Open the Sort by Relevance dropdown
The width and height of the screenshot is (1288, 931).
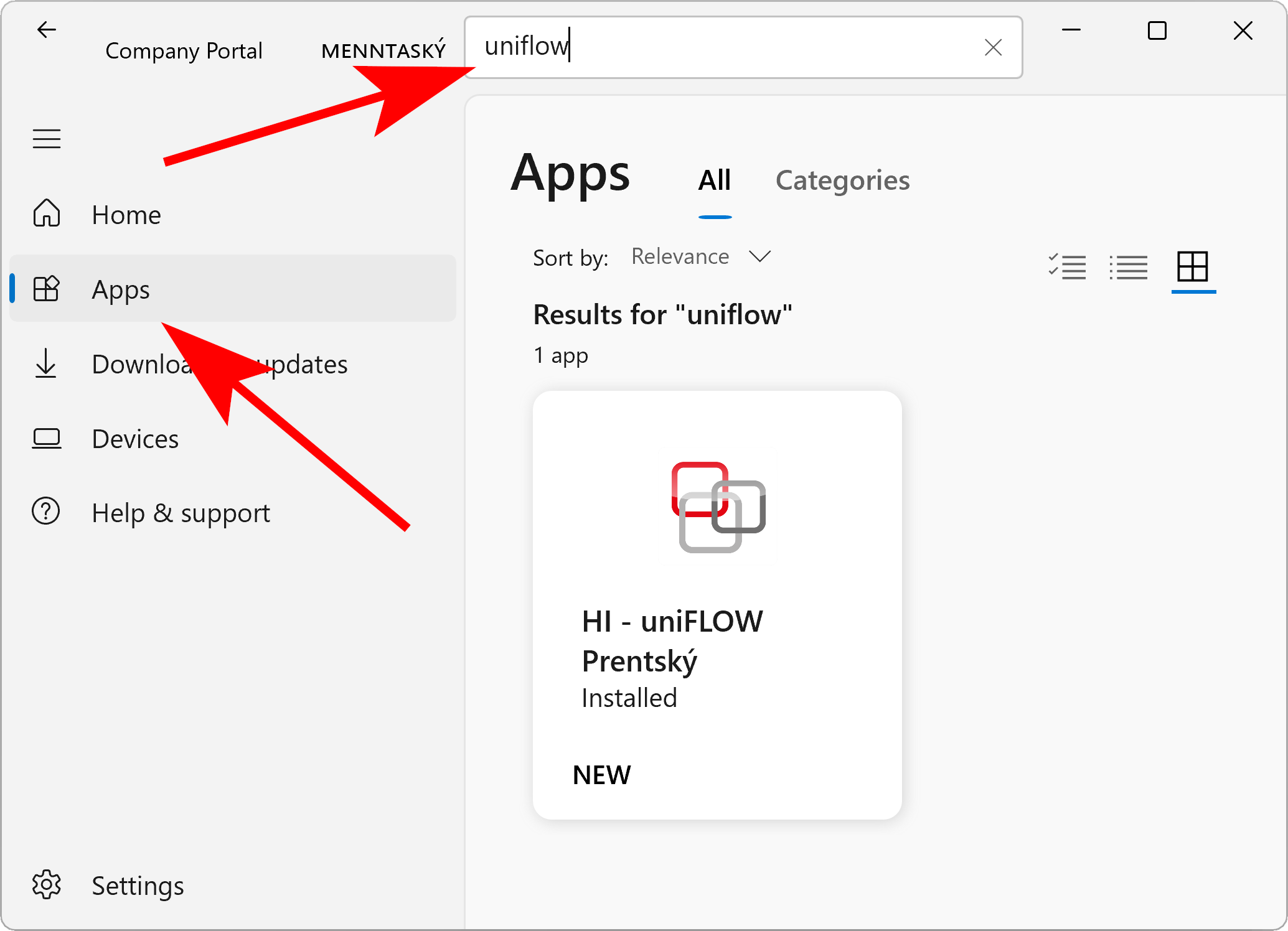click(701, 256)
